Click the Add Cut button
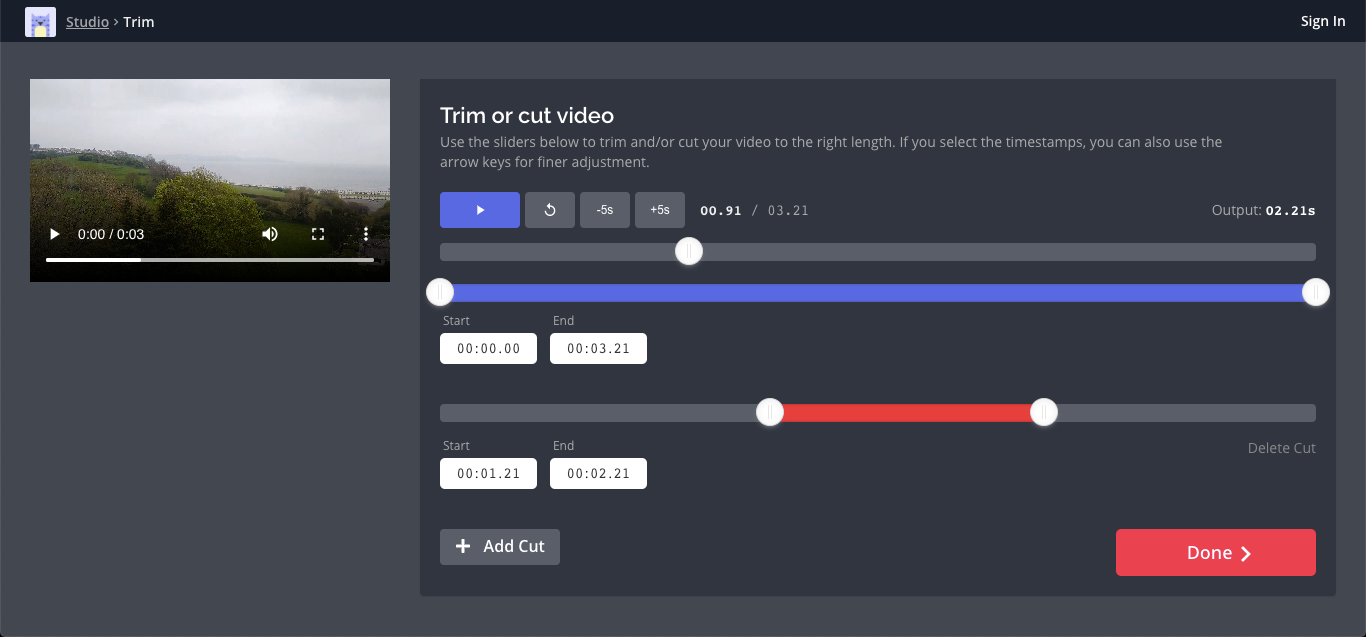This screenshot has width=1366, height=637. pos(500,547)
